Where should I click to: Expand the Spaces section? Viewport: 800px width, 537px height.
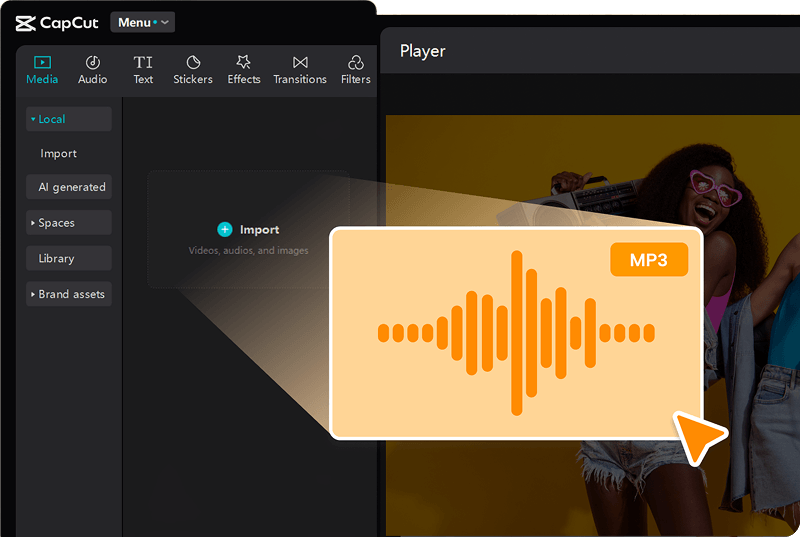pyautogui.click(x=69, y=223)
